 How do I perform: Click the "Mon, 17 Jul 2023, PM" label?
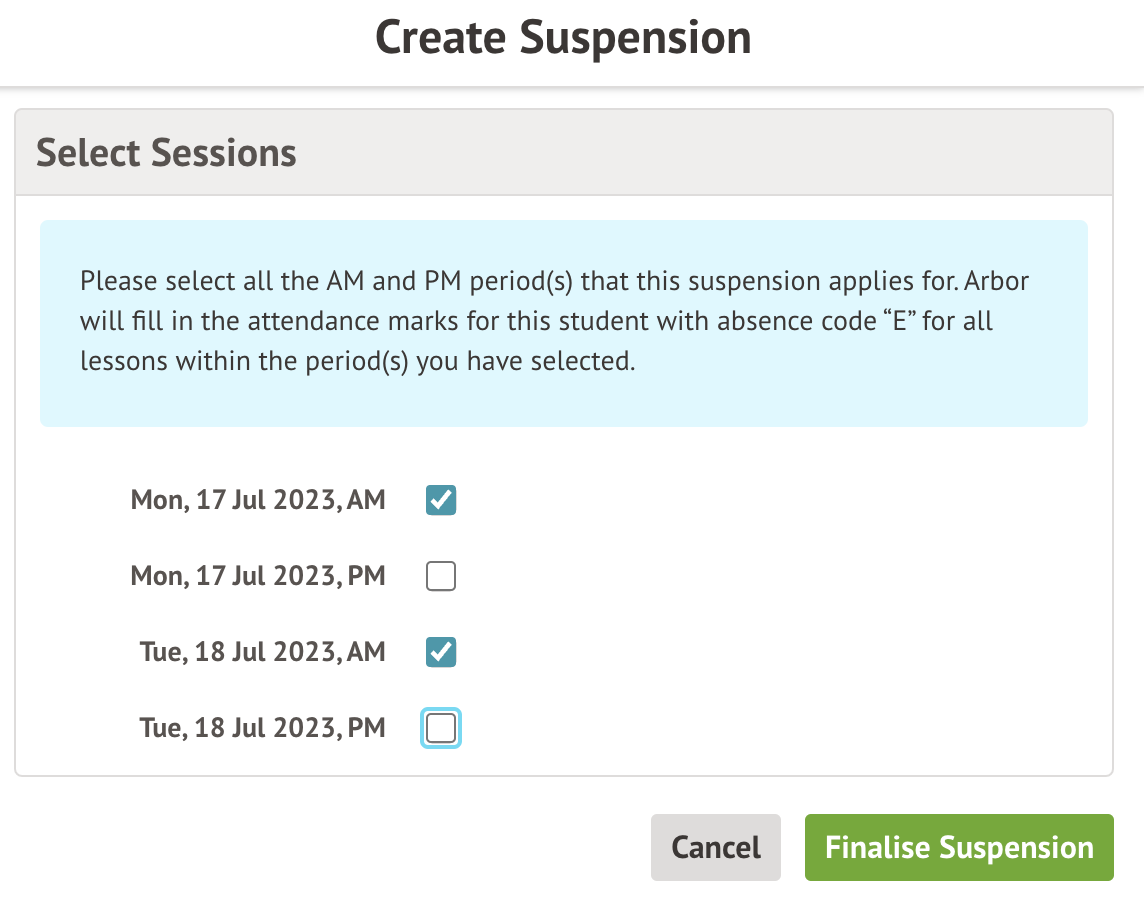tap(258, 576)
